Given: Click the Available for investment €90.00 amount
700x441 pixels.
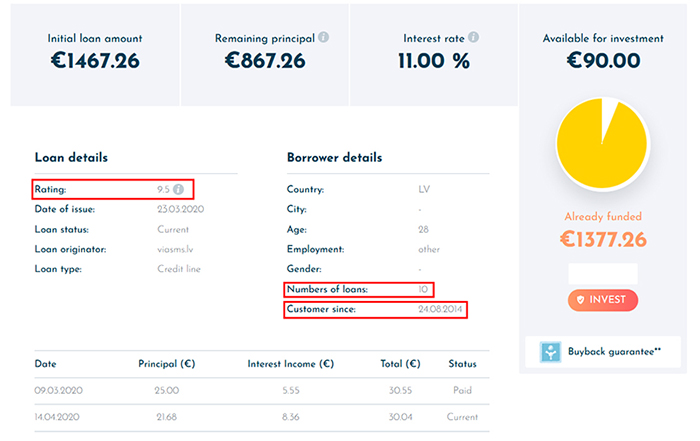Looking at the screenshot, I should pyautogui.click(x=603, y=60).
